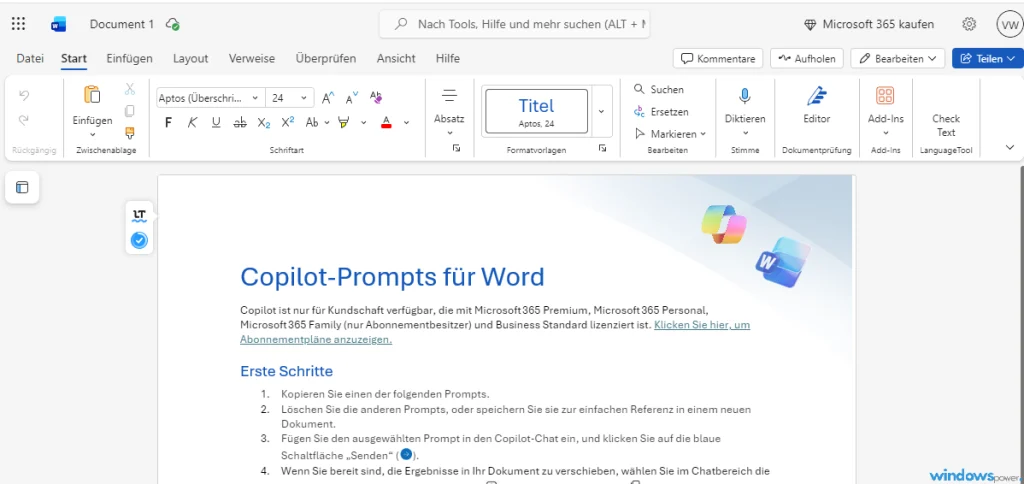The height and width of the screenshot is (484, 1024).
Task: Focus the search tools box
Action: 515,24
